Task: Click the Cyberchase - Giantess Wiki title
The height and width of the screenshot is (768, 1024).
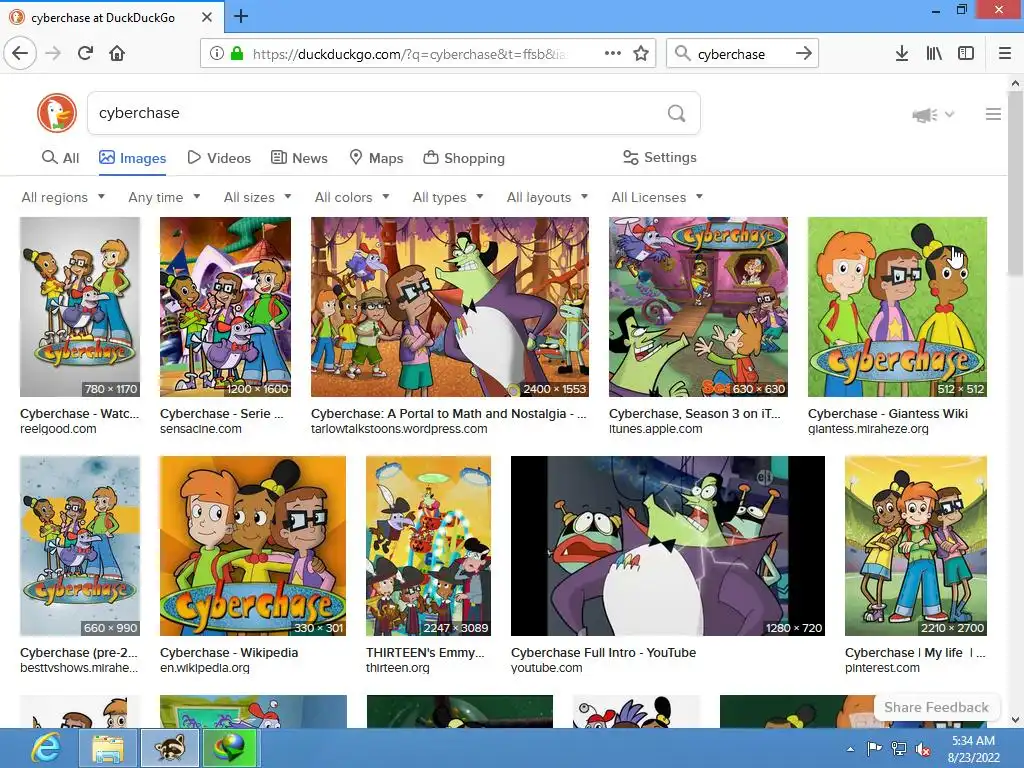Action: (x=888, y=413)
